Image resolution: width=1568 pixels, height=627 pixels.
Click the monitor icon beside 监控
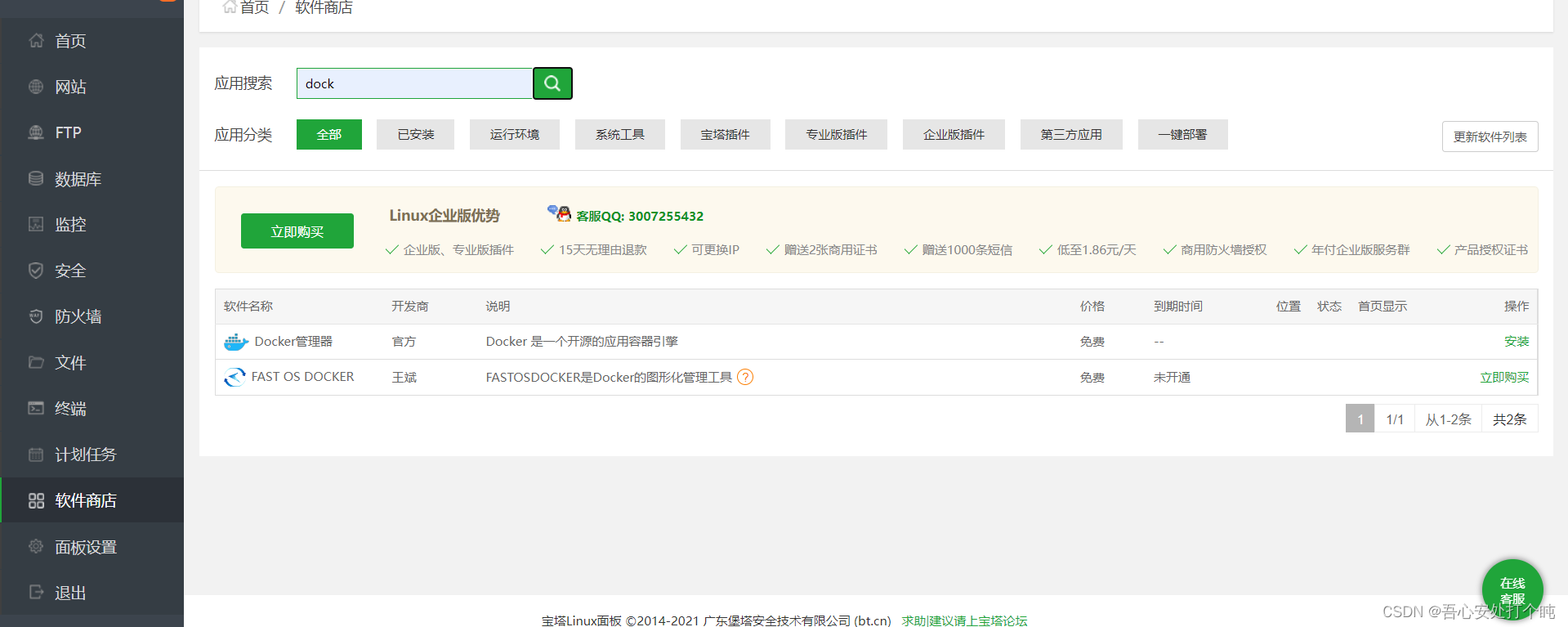click(x=36, y=224)
